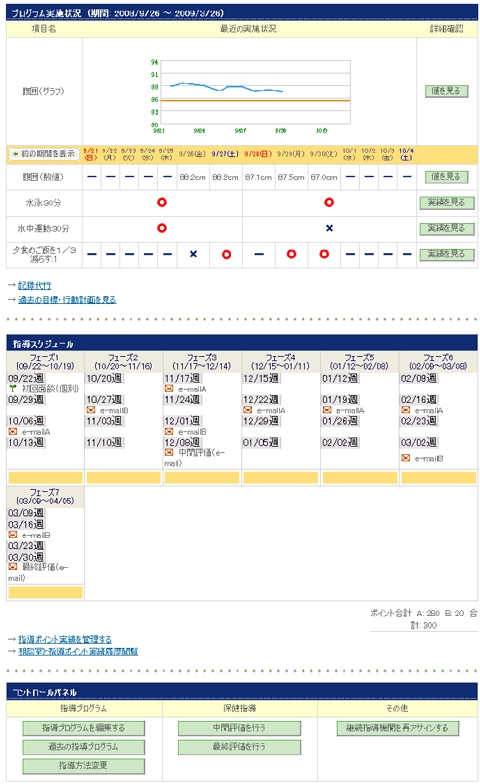Click the yellow bar beneath フェーズ4 column
Viewport: 480px width, 784px height.
[280, 478]
